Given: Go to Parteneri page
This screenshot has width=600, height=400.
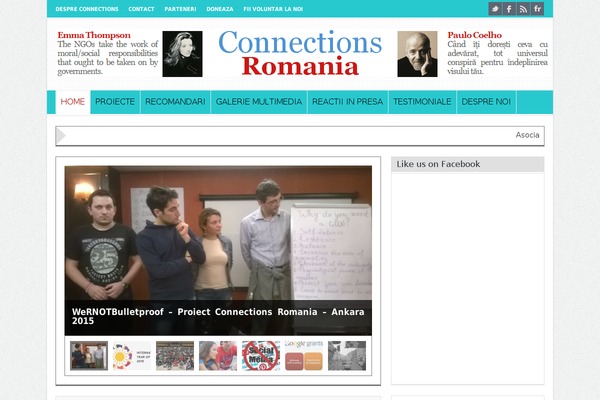Looking at the screenshot, I should 180,9.
